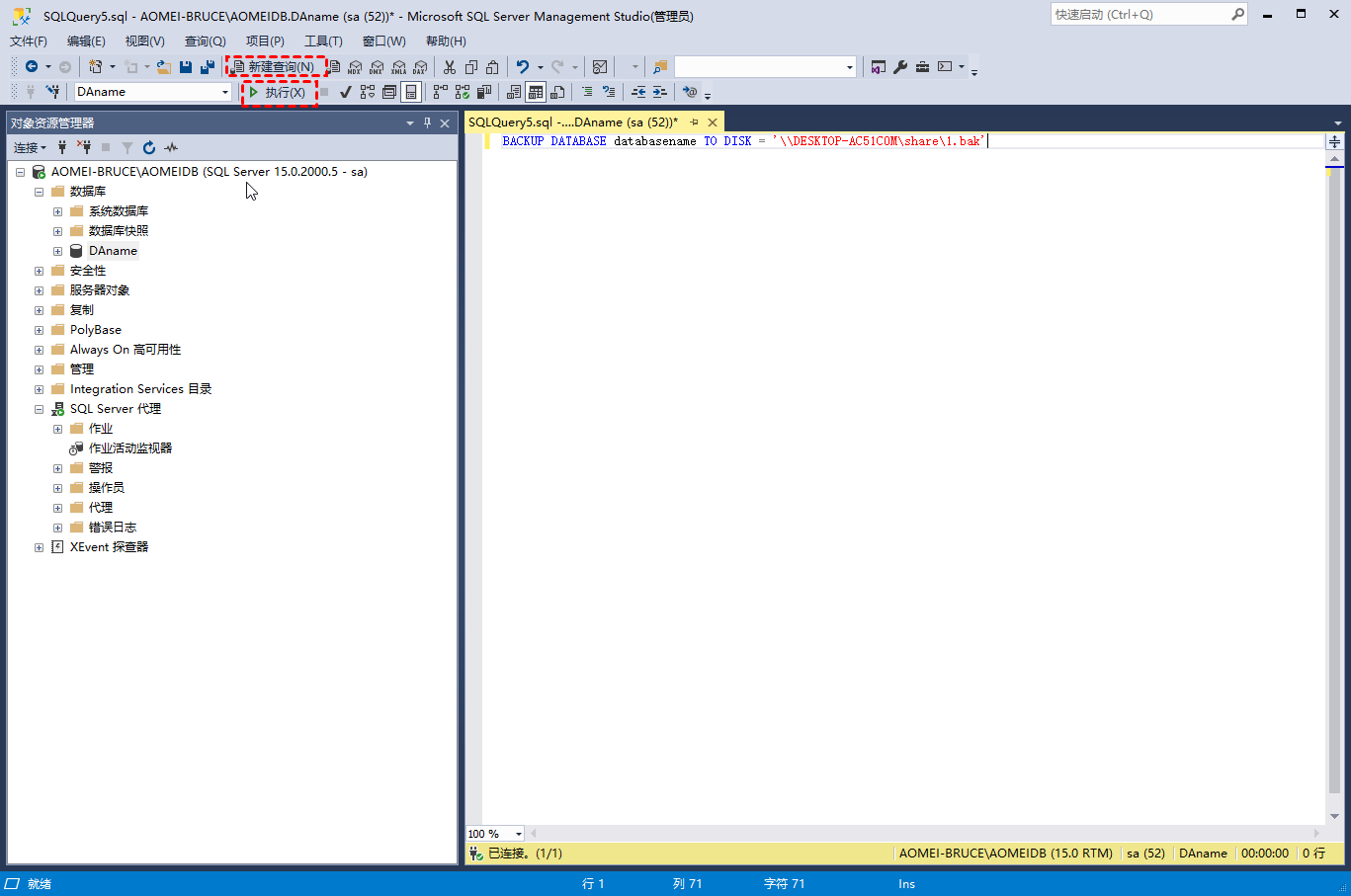Click the Parse query checkmark icon
Screen dimensions: 1351x896
345,92
